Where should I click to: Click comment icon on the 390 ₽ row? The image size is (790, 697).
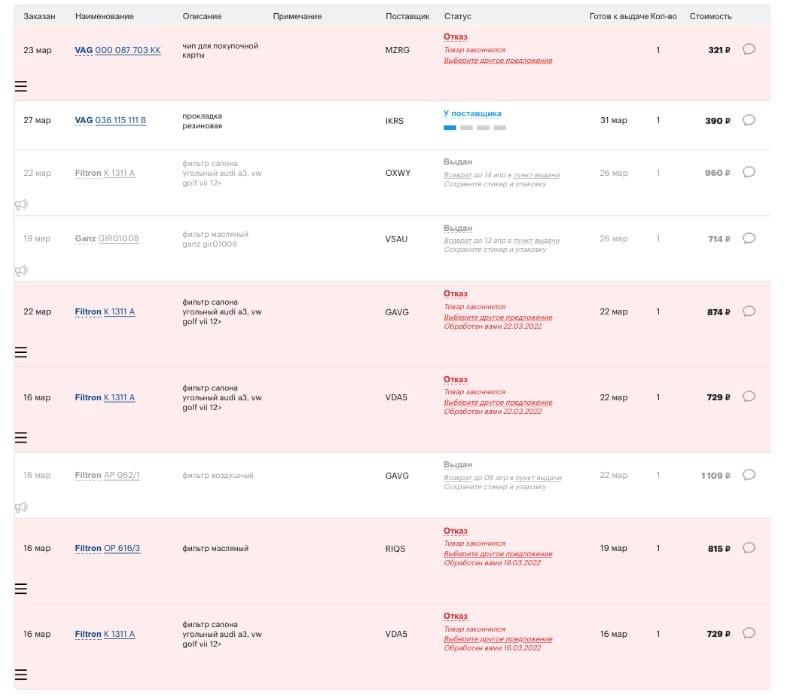[749, 120]
